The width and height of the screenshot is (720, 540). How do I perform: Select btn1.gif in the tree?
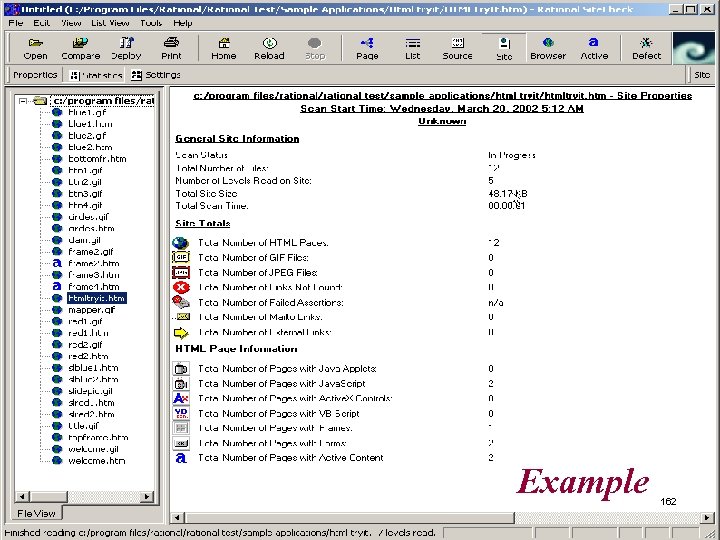pyautogui.click(x=85, y=170)
